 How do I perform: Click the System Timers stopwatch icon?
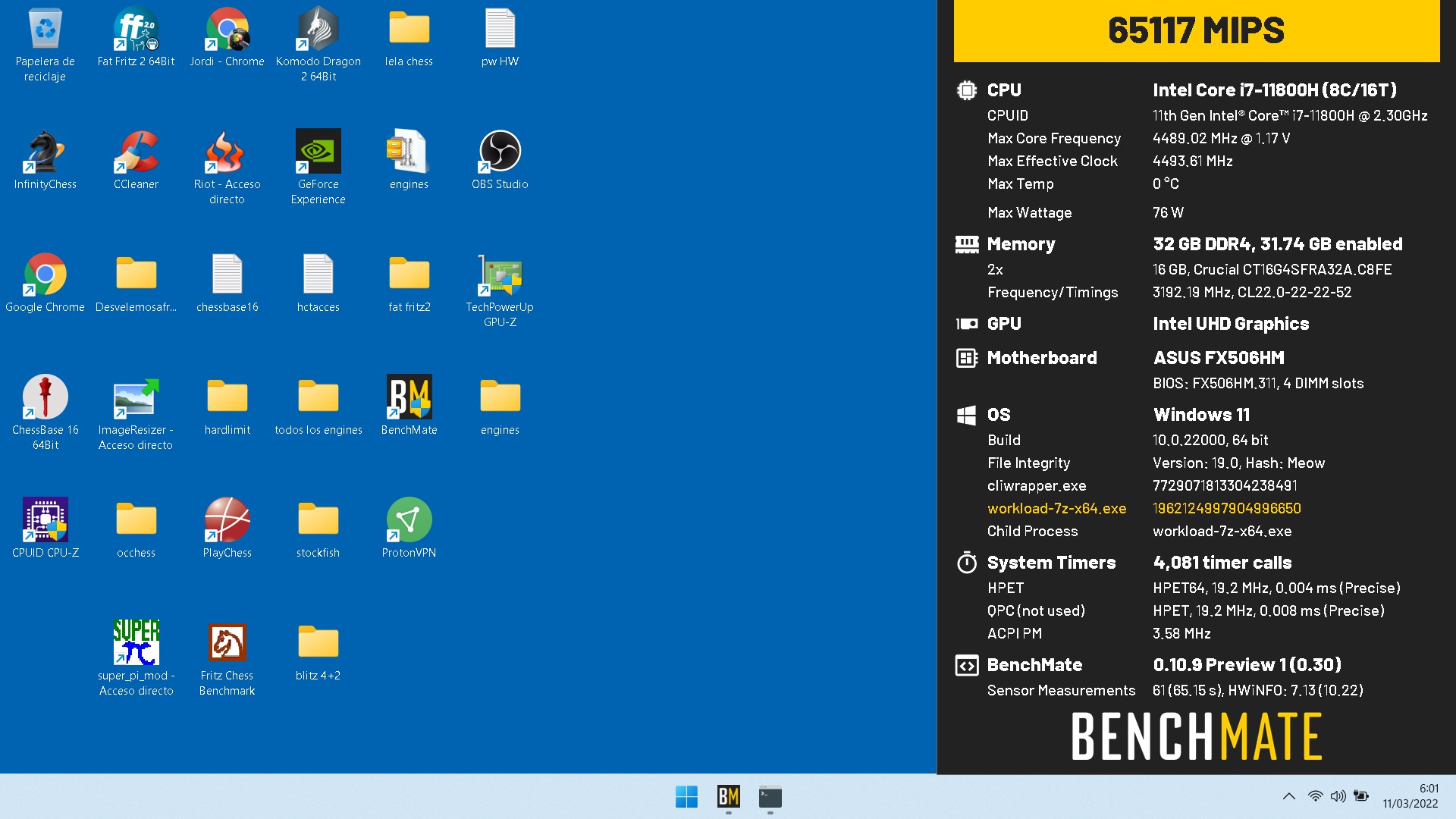tap(966, 563)
